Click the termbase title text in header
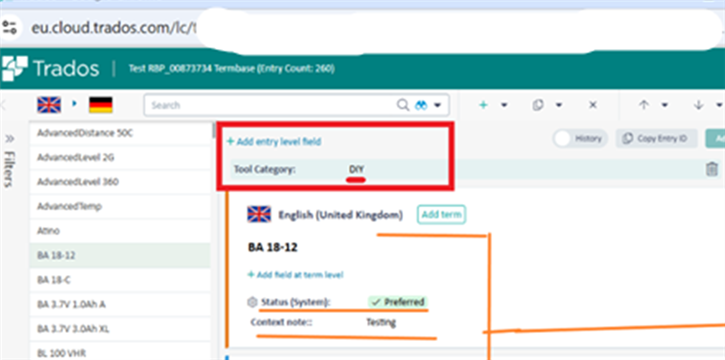Viewport: 725px width, 360px height. click(232, 69)
